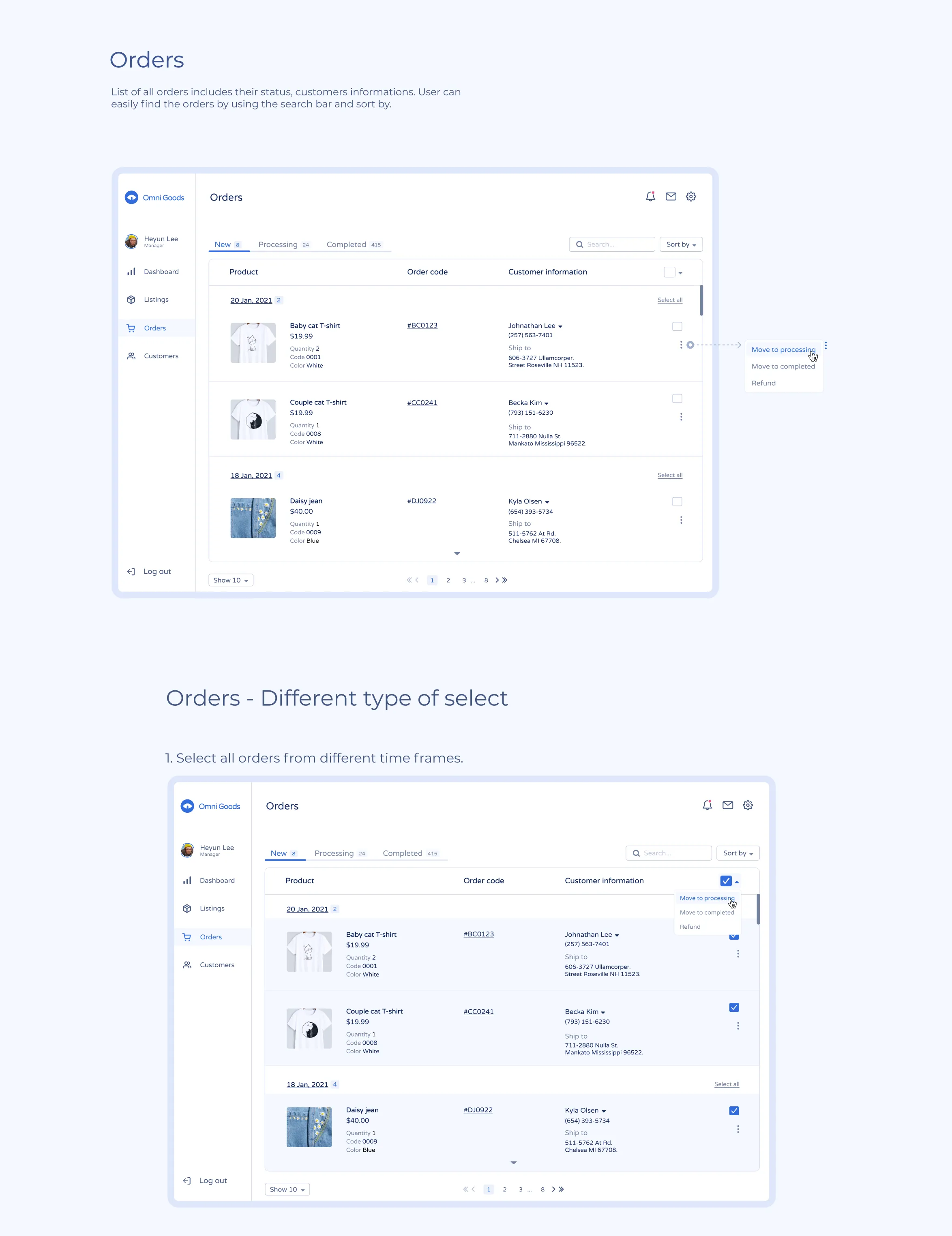The image size is (952, 1236).
Task: Click Select all for 18 Jan 2021 orders
Action: 669,475
